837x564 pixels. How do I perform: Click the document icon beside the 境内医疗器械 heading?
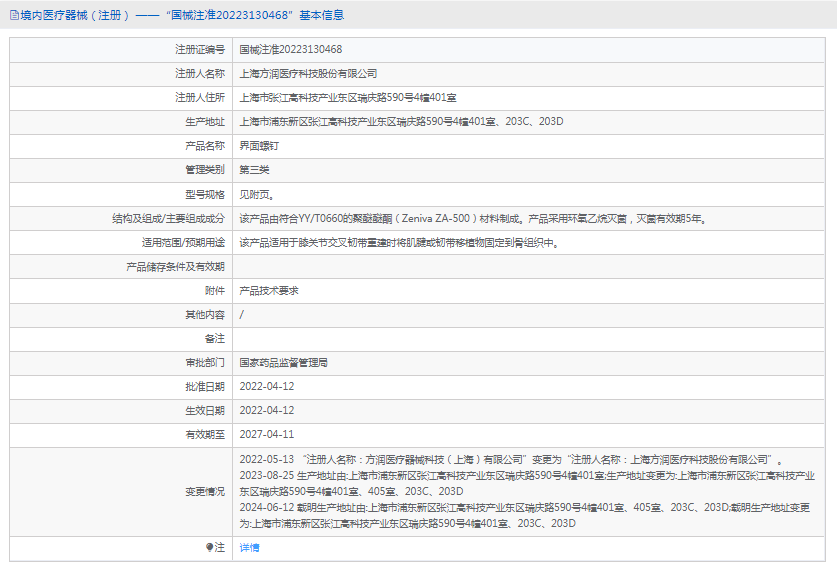(14, 15)
